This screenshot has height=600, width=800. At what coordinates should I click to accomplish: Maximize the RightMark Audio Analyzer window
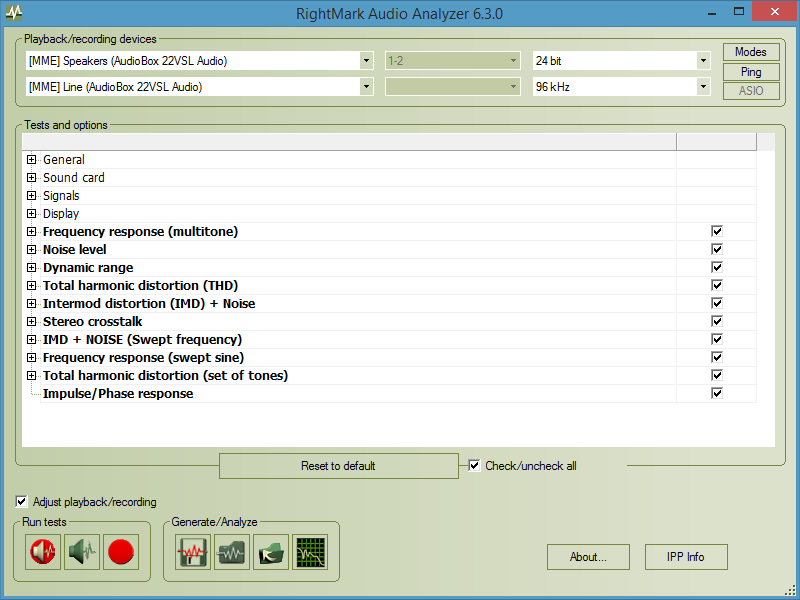point(738,12)
